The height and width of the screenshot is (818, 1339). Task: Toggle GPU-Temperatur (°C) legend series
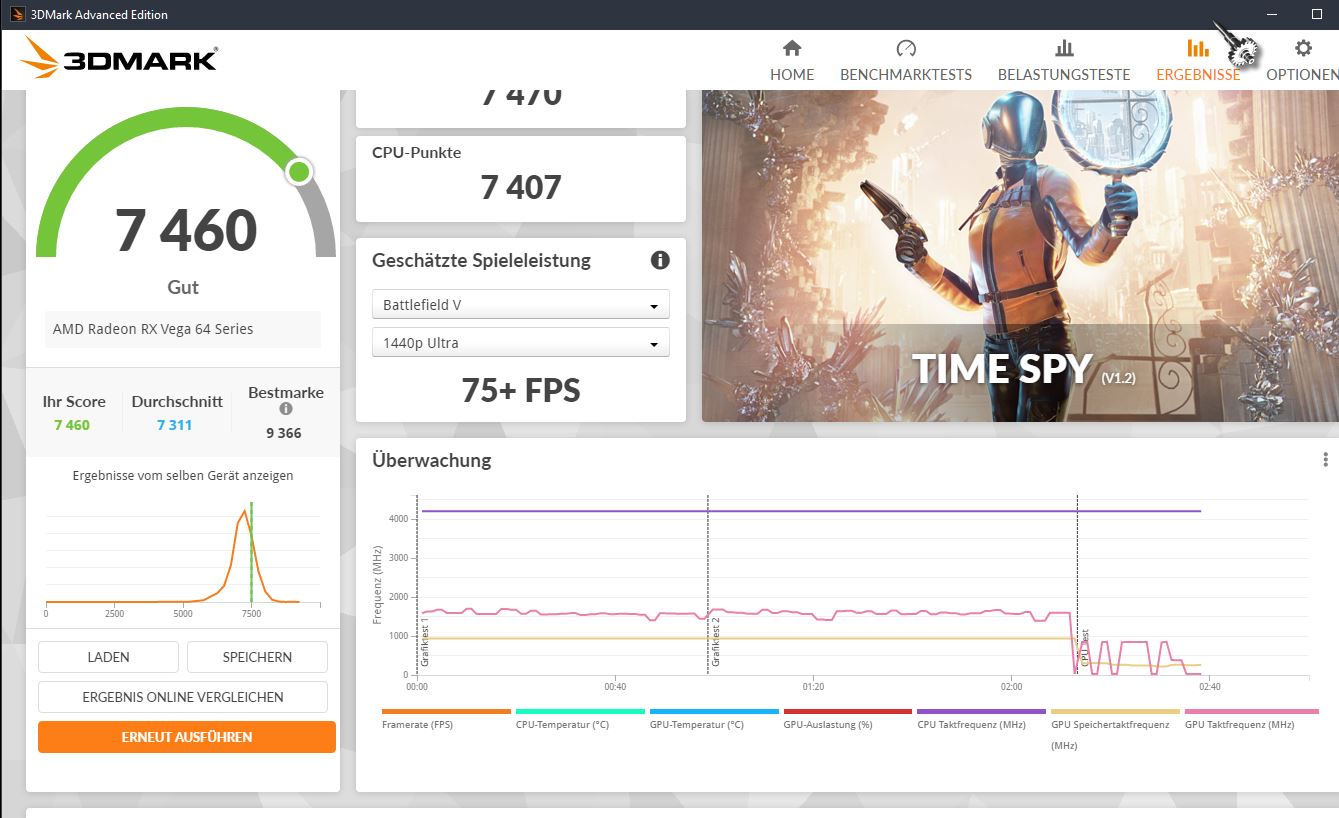(x=714, y=719)
